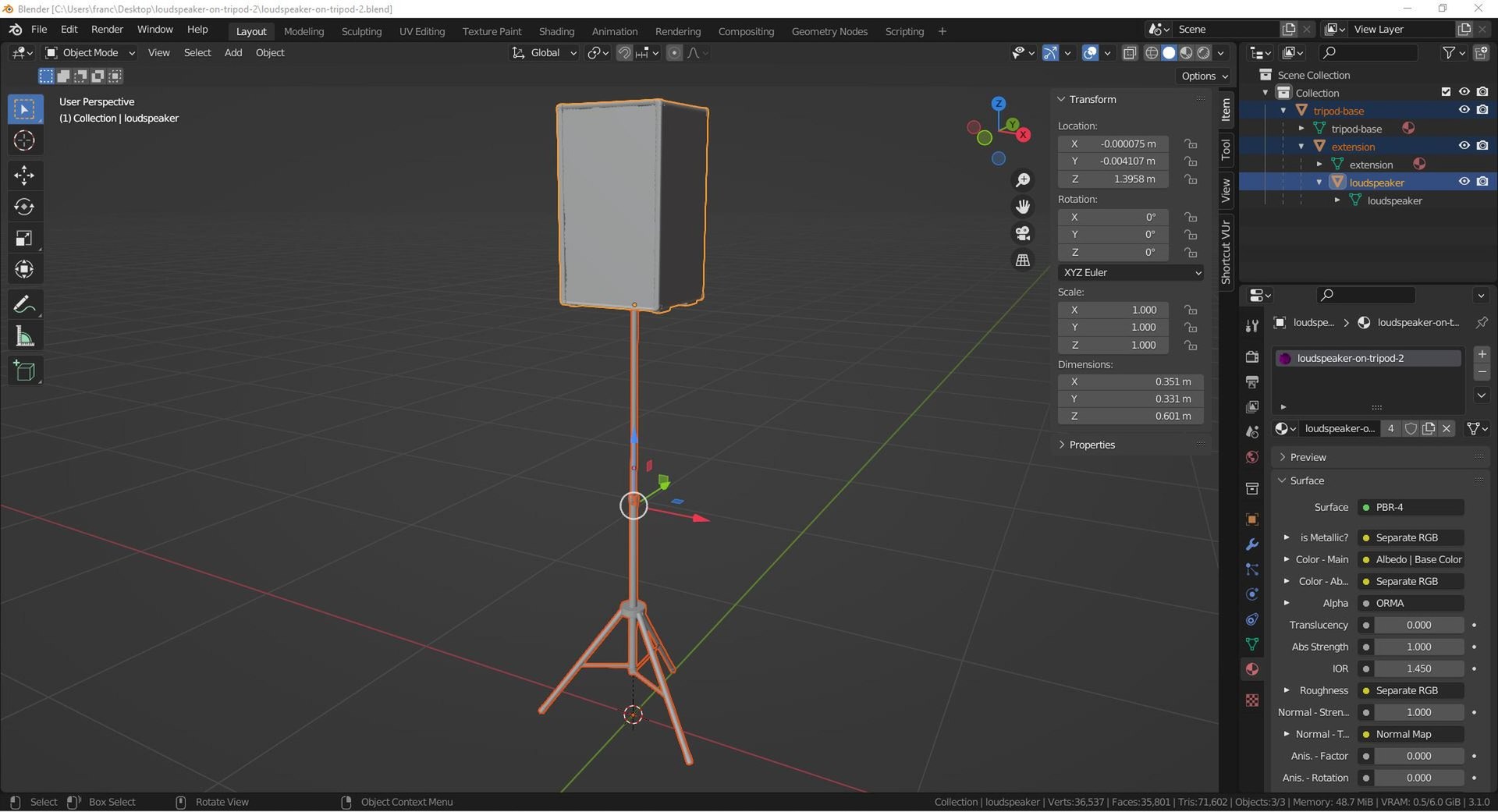Open the Material properties tab icon
Viewport: 1498px width, 812px height.
[x=1252, y=669]
